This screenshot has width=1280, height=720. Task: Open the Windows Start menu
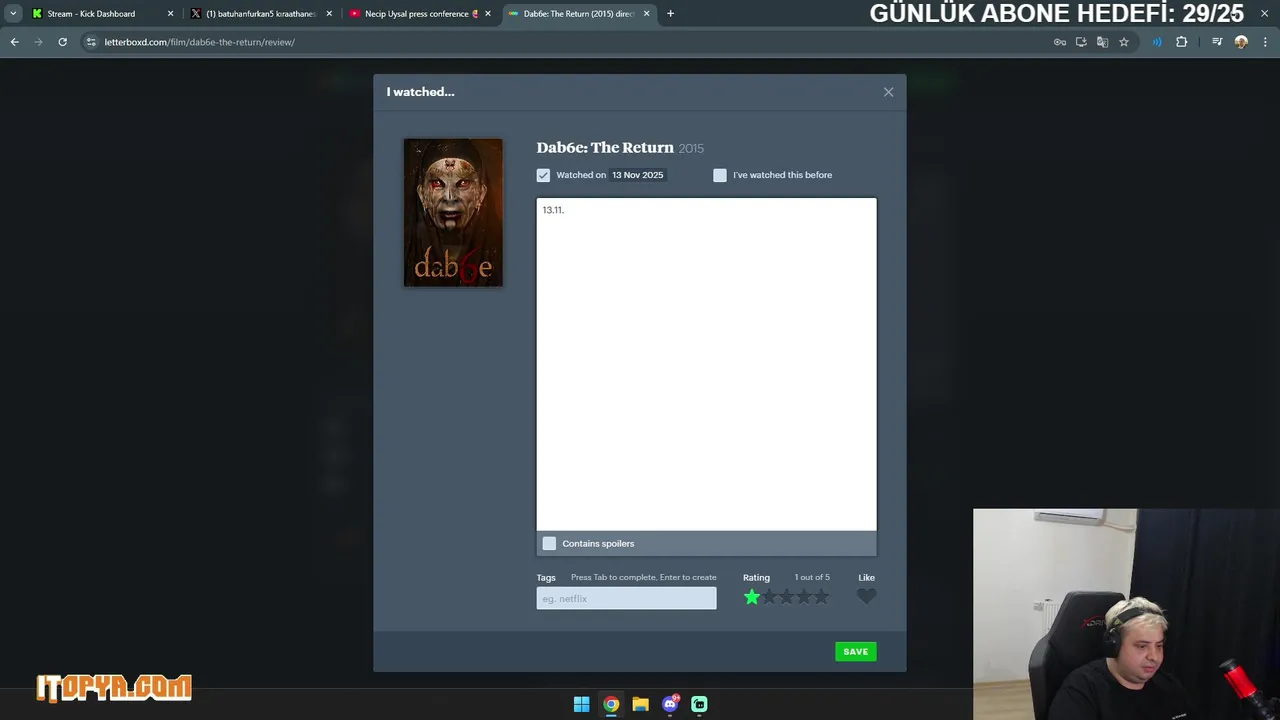pos(581,704)
